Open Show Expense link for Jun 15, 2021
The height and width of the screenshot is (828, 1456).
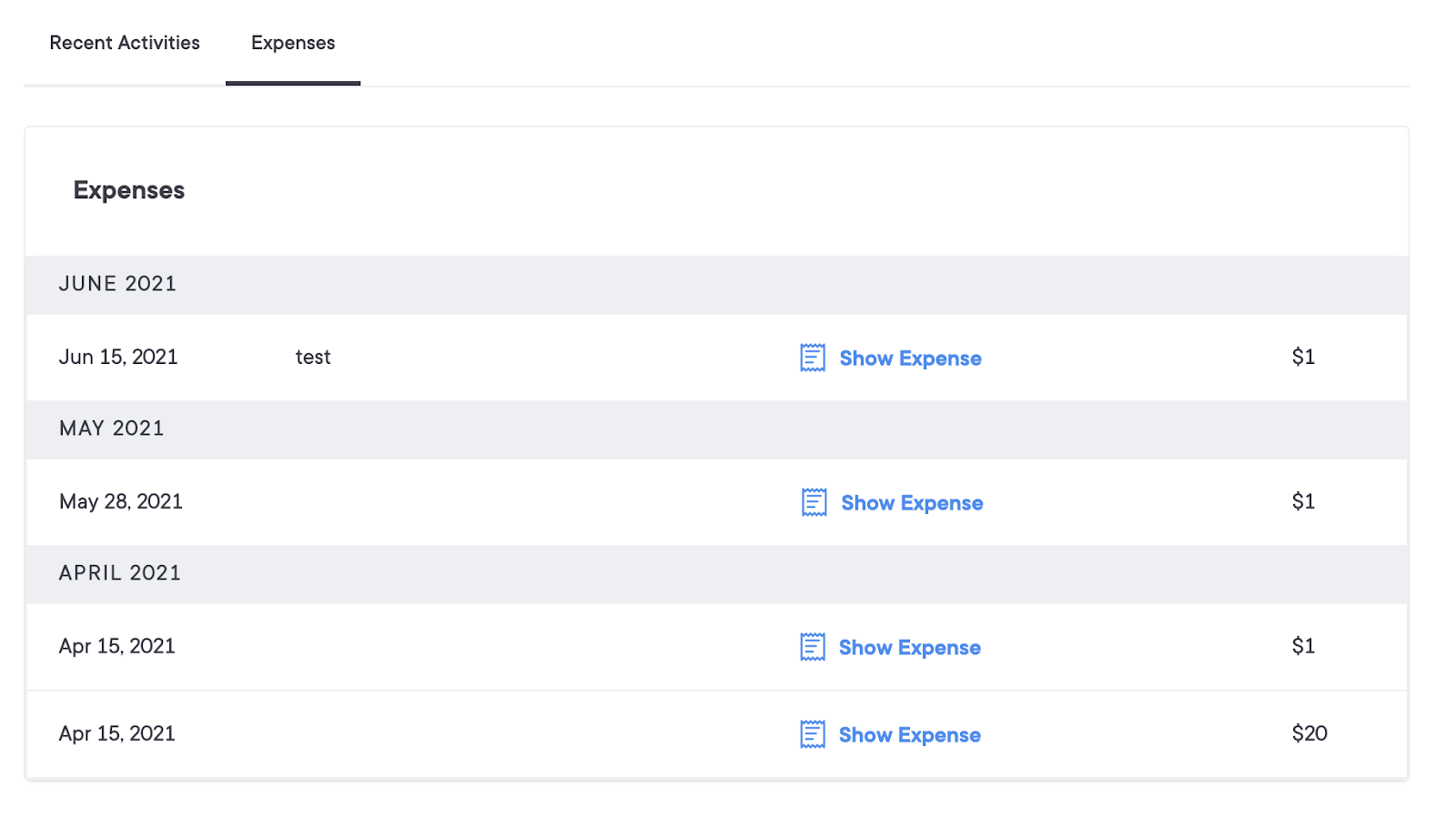pos(910,358)
